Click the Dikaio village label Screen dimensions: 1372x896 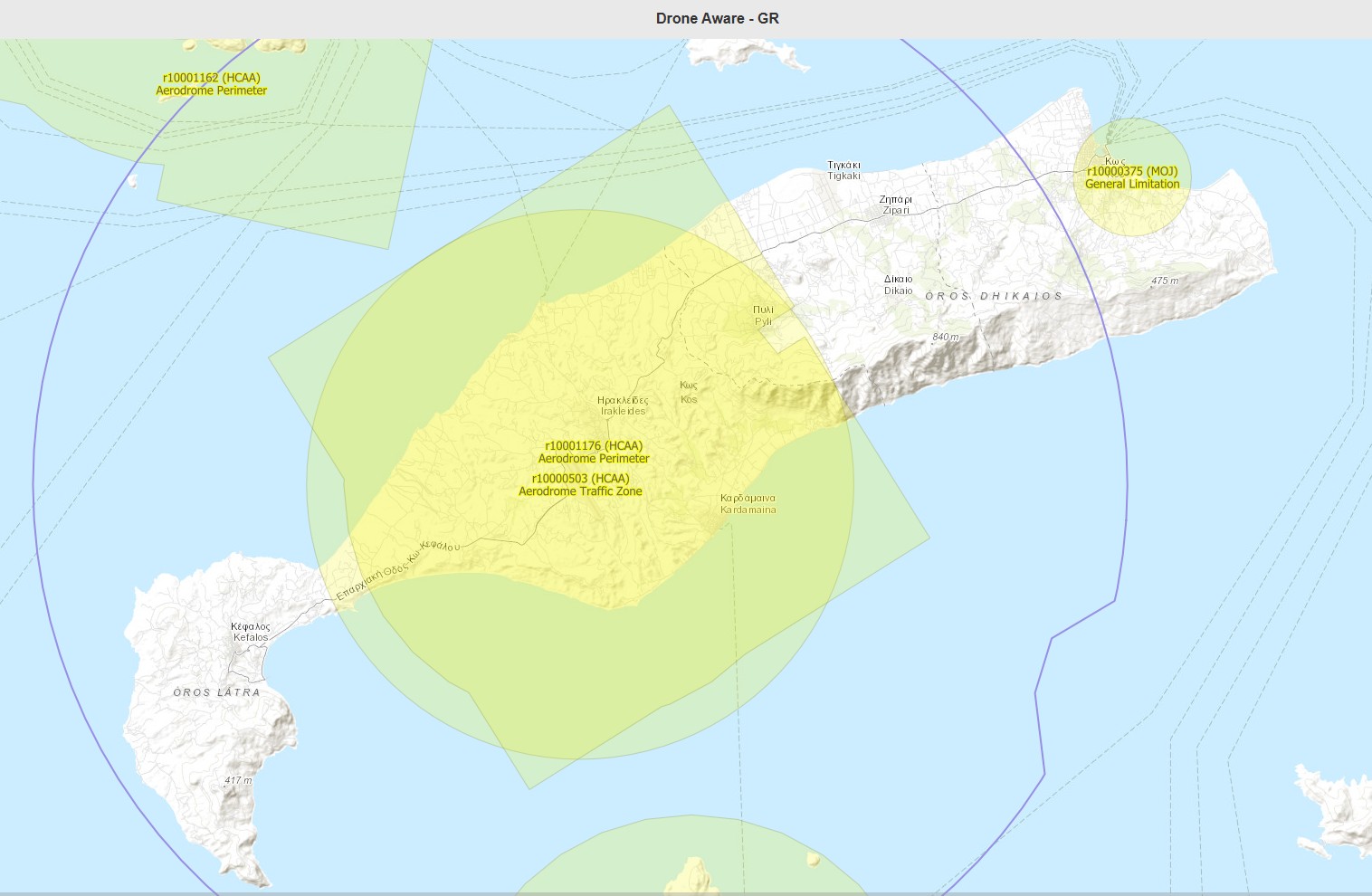click(x=899, y=285)
